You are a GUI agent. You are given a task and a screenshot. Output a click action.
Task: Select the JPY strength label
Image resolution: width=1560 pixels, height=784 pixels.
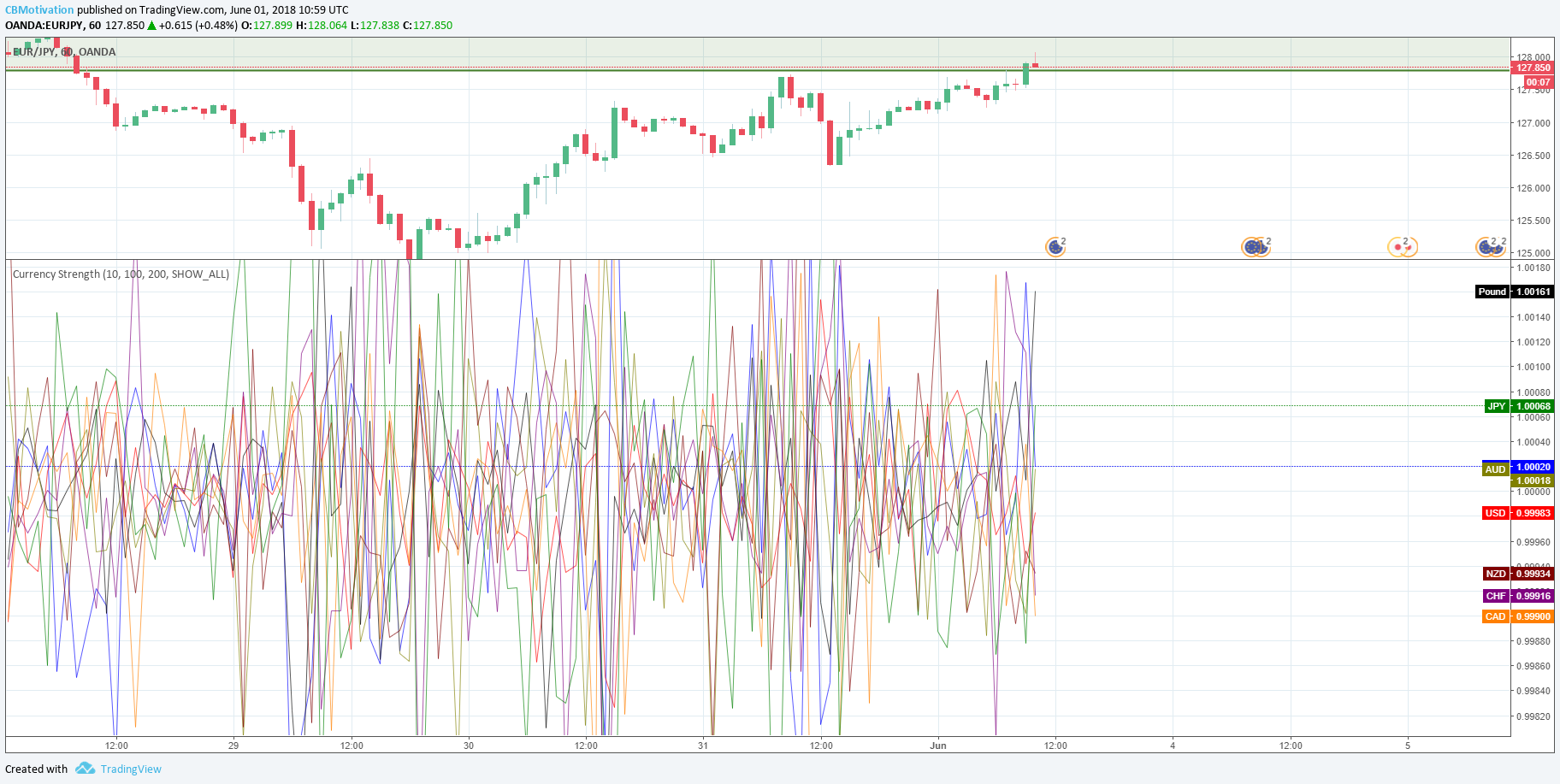pyautogui.click(x=1497, y=406)
